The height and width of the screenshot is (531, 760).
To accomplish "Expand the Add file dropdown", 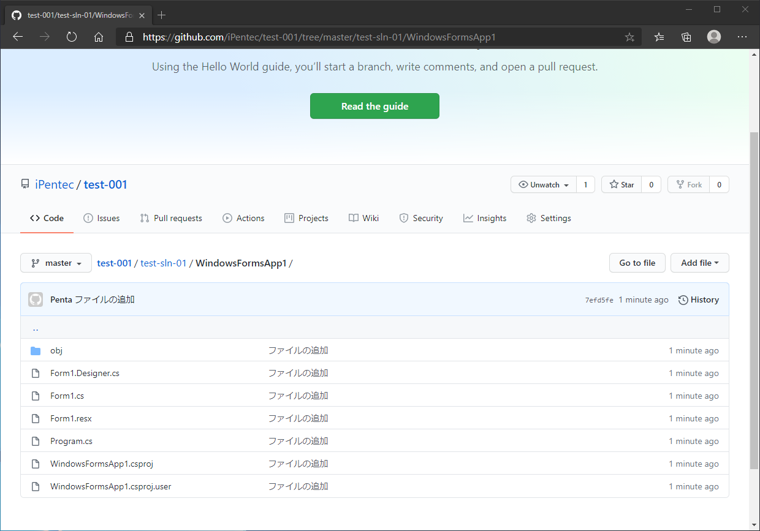I will (699, 263).
